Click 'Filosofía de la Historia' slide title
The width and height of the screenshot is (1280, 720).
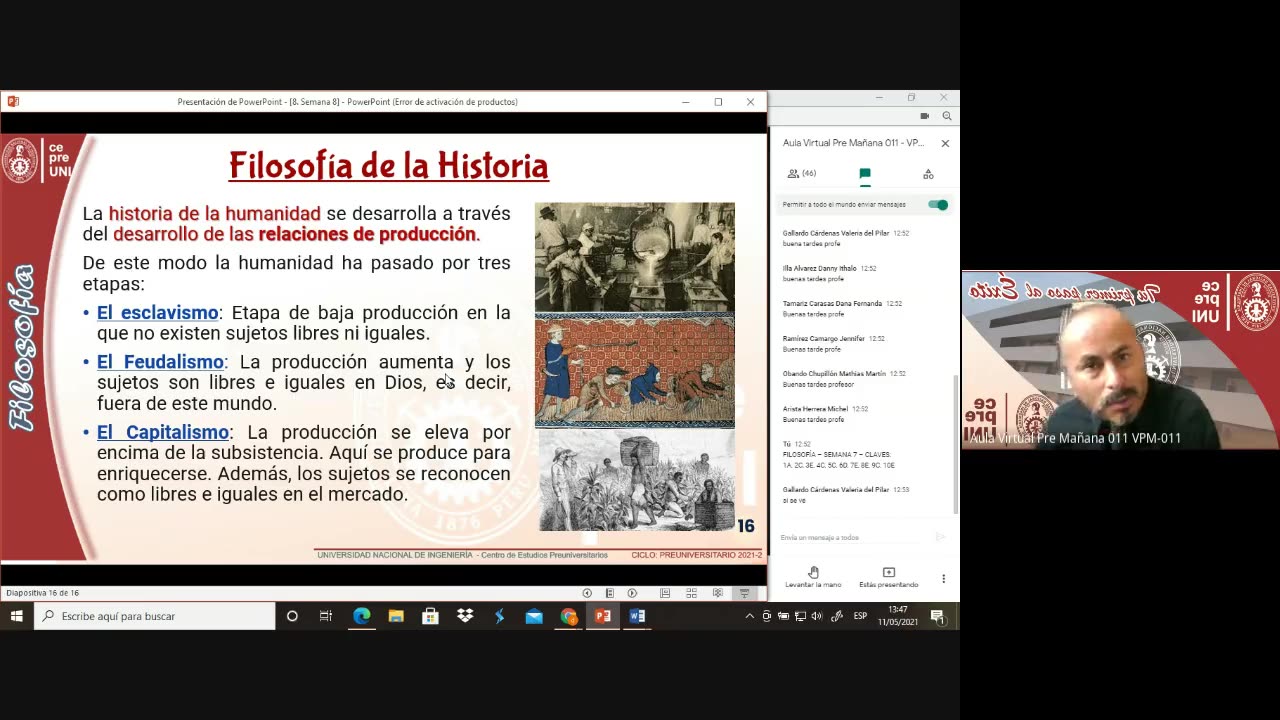pos(388,166)
